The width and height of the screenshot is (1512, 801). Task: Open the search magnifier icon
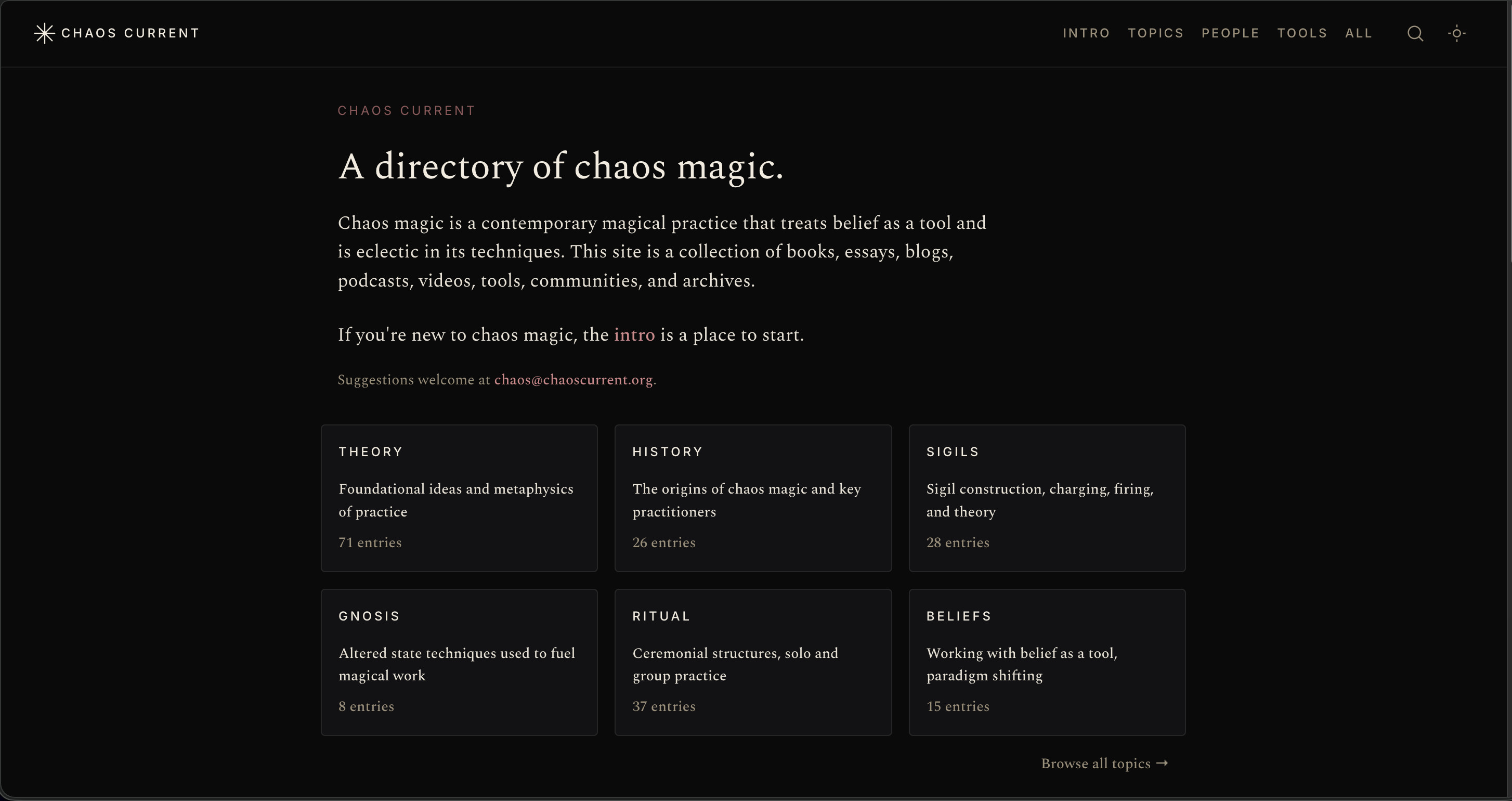tap(1415, 33)
